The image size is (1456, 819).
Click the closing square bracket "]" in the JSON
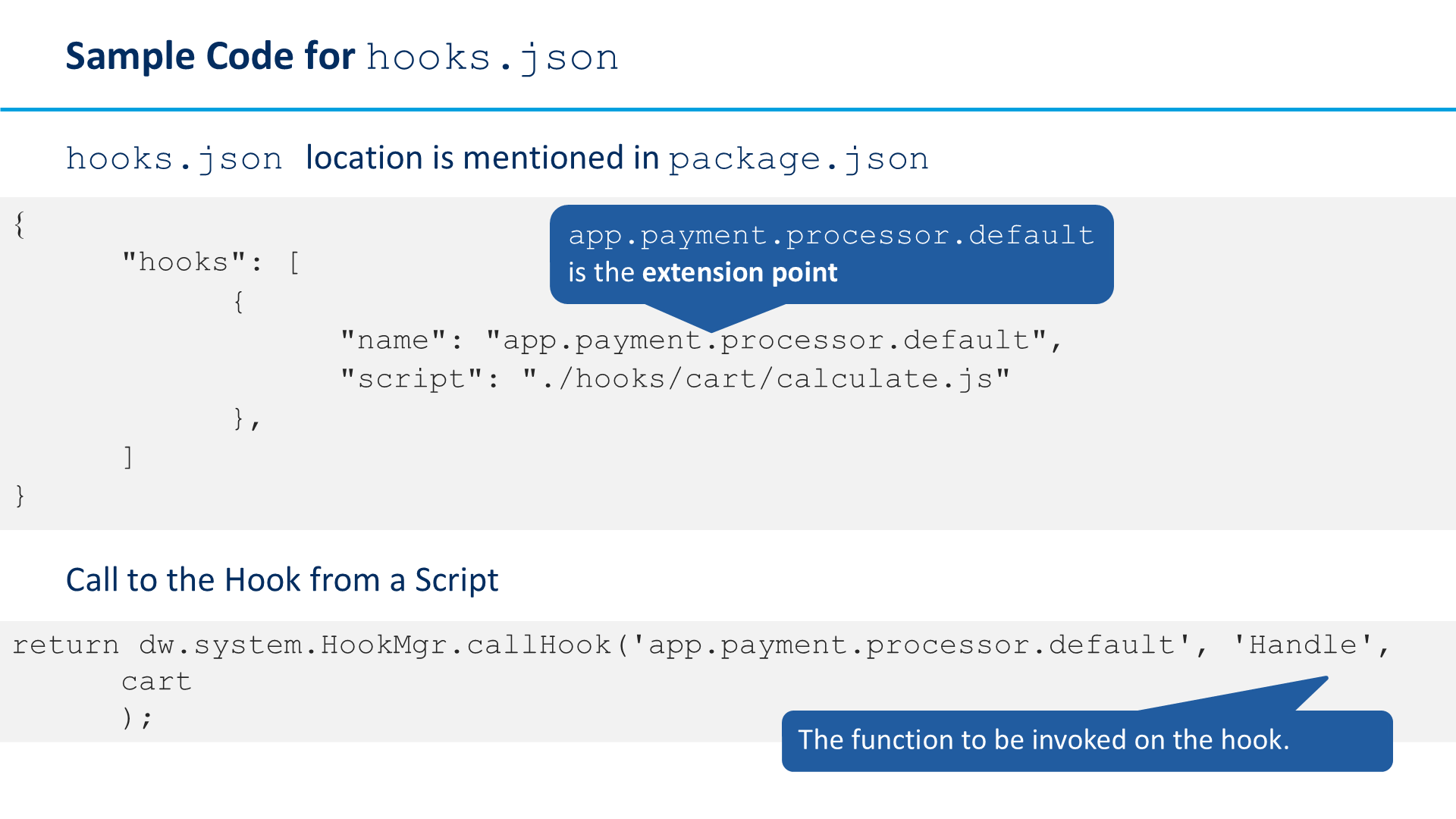pyautogui.click(x=128, y=457)
